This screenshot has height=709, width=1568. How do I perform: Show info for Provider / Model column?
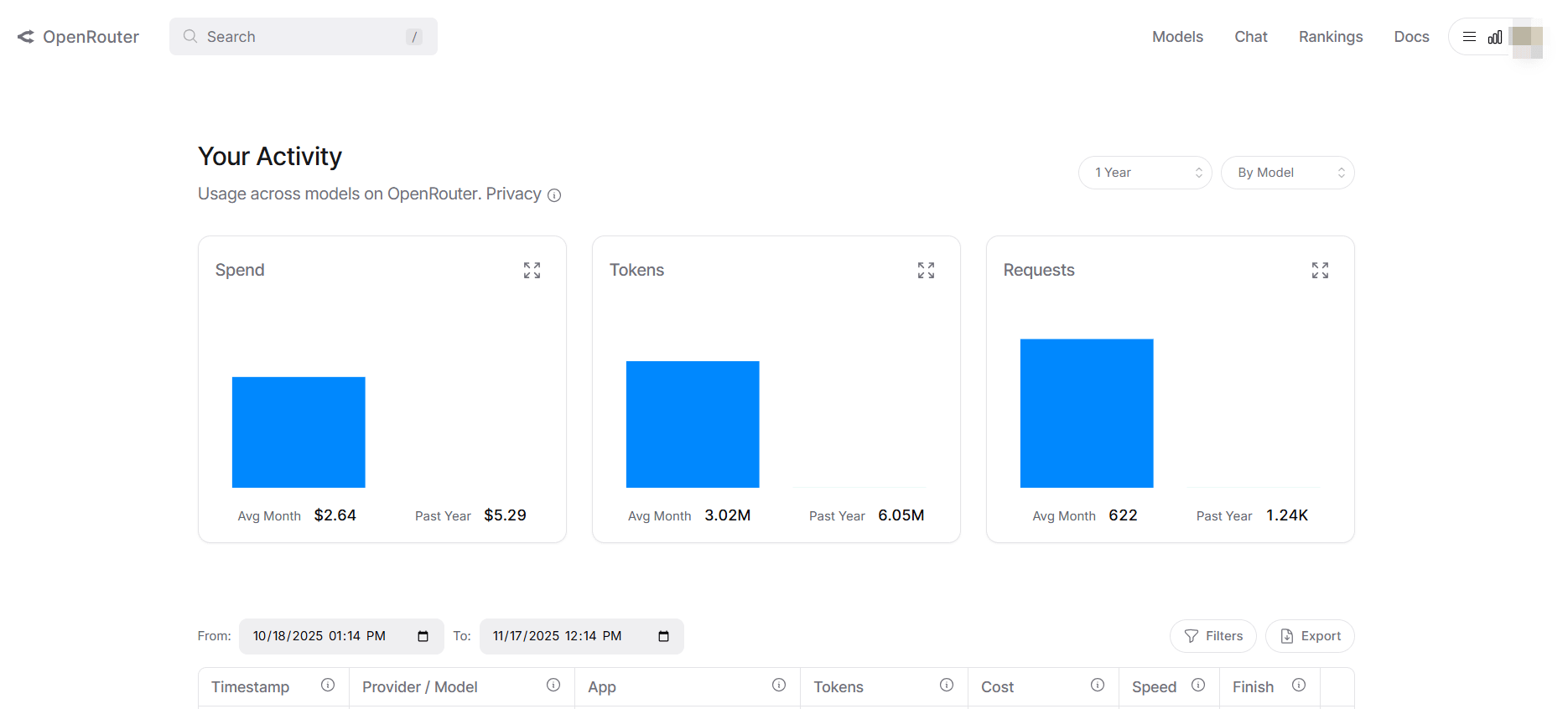(553, 686)
